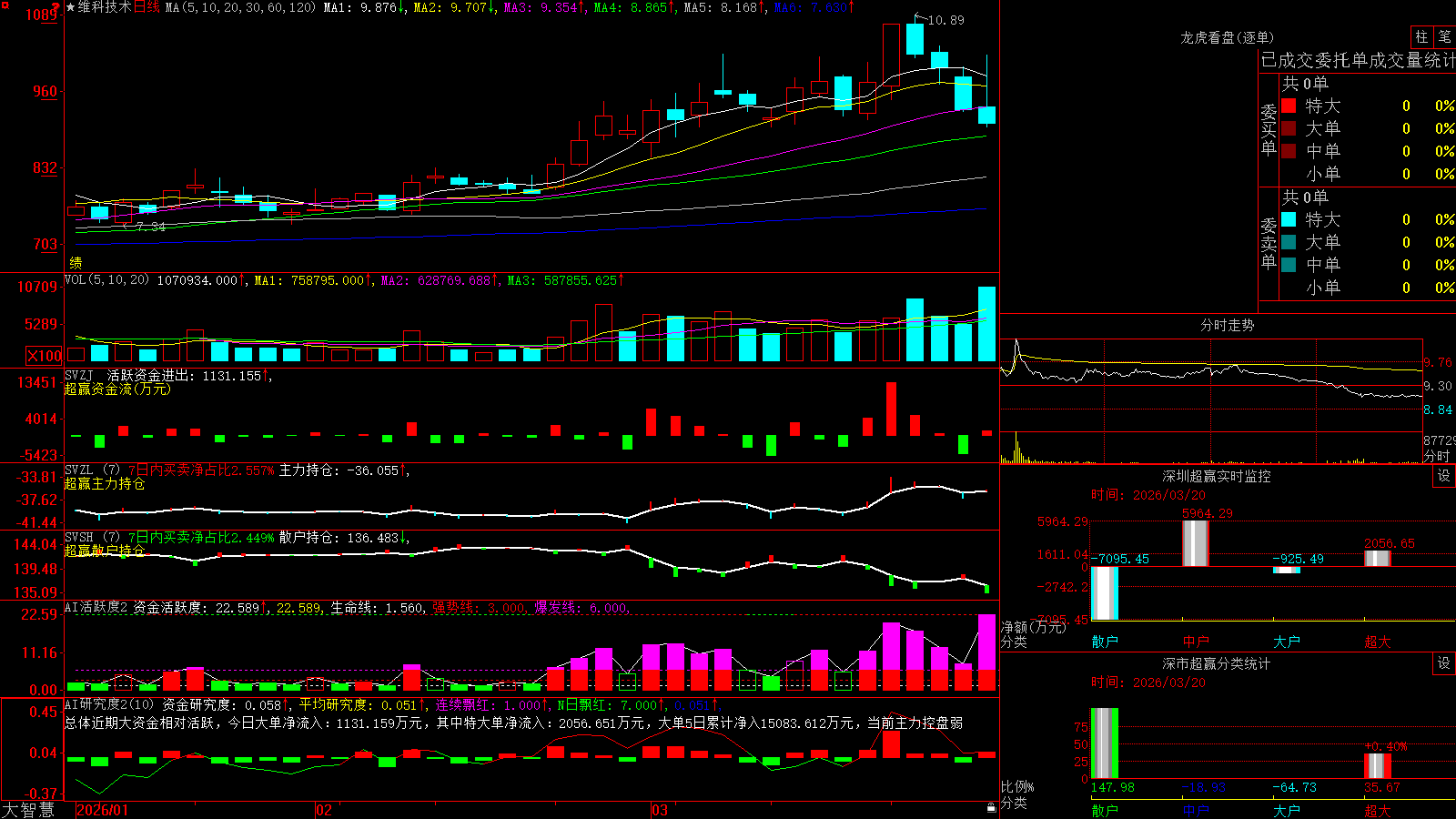Select the 龙虎看盘(逐单) panel title

(1227, 37)
